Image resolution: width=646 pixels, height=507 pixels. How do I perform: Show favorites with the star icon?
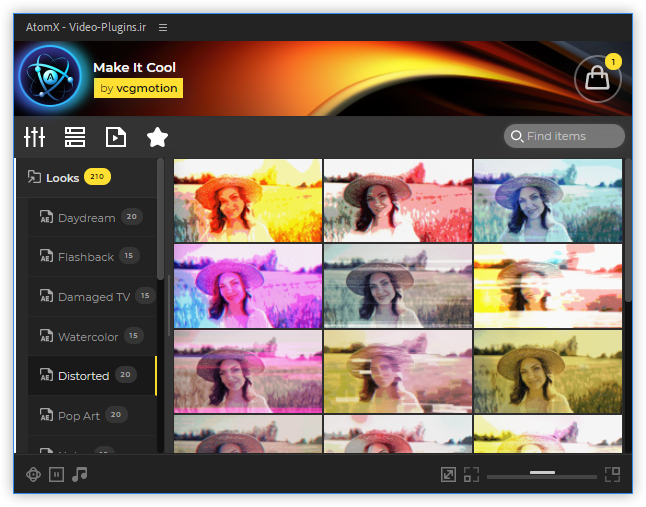(x=157, y=137)
